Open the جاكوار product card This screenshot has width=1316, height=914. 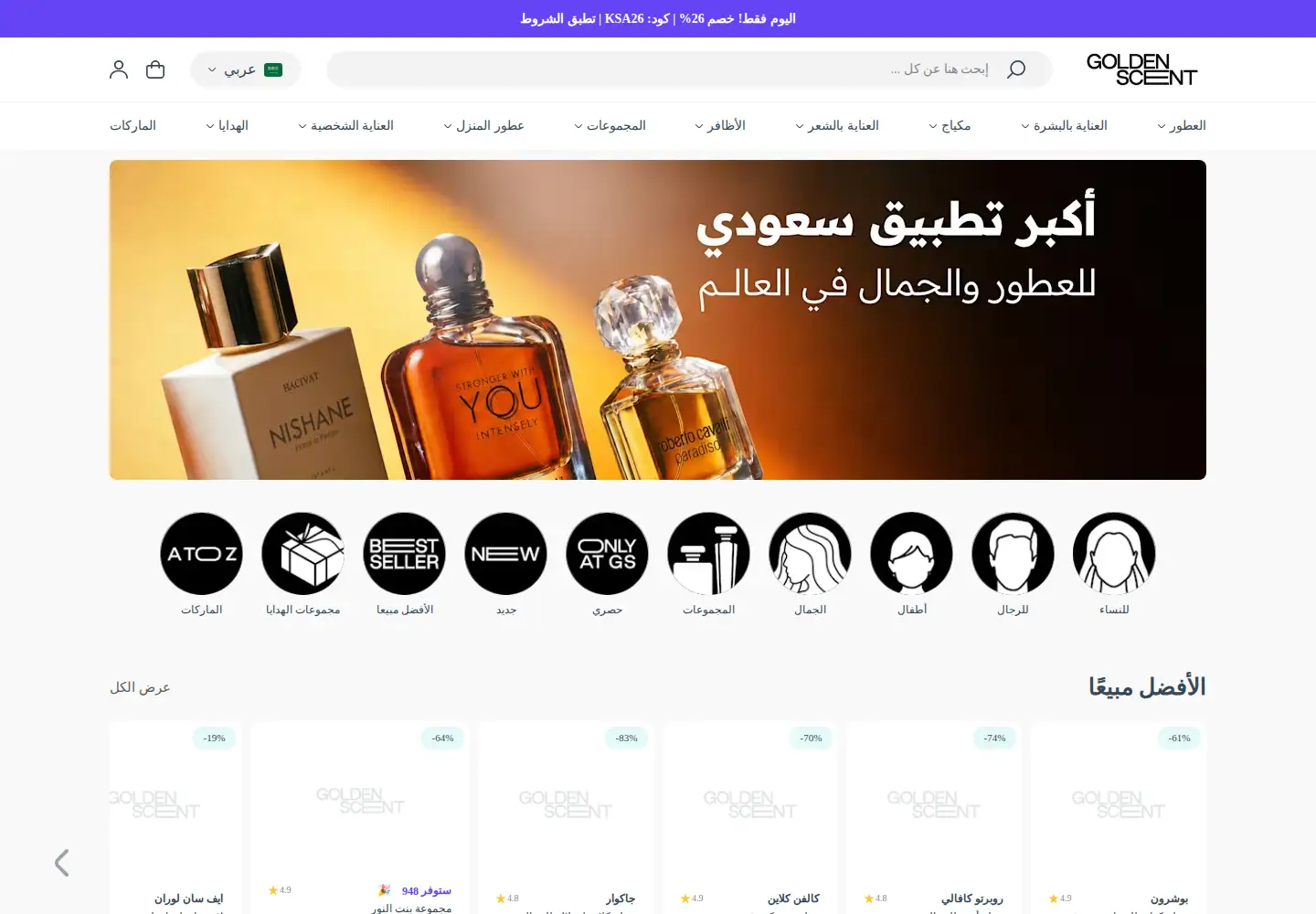click(x=566, y=817)
